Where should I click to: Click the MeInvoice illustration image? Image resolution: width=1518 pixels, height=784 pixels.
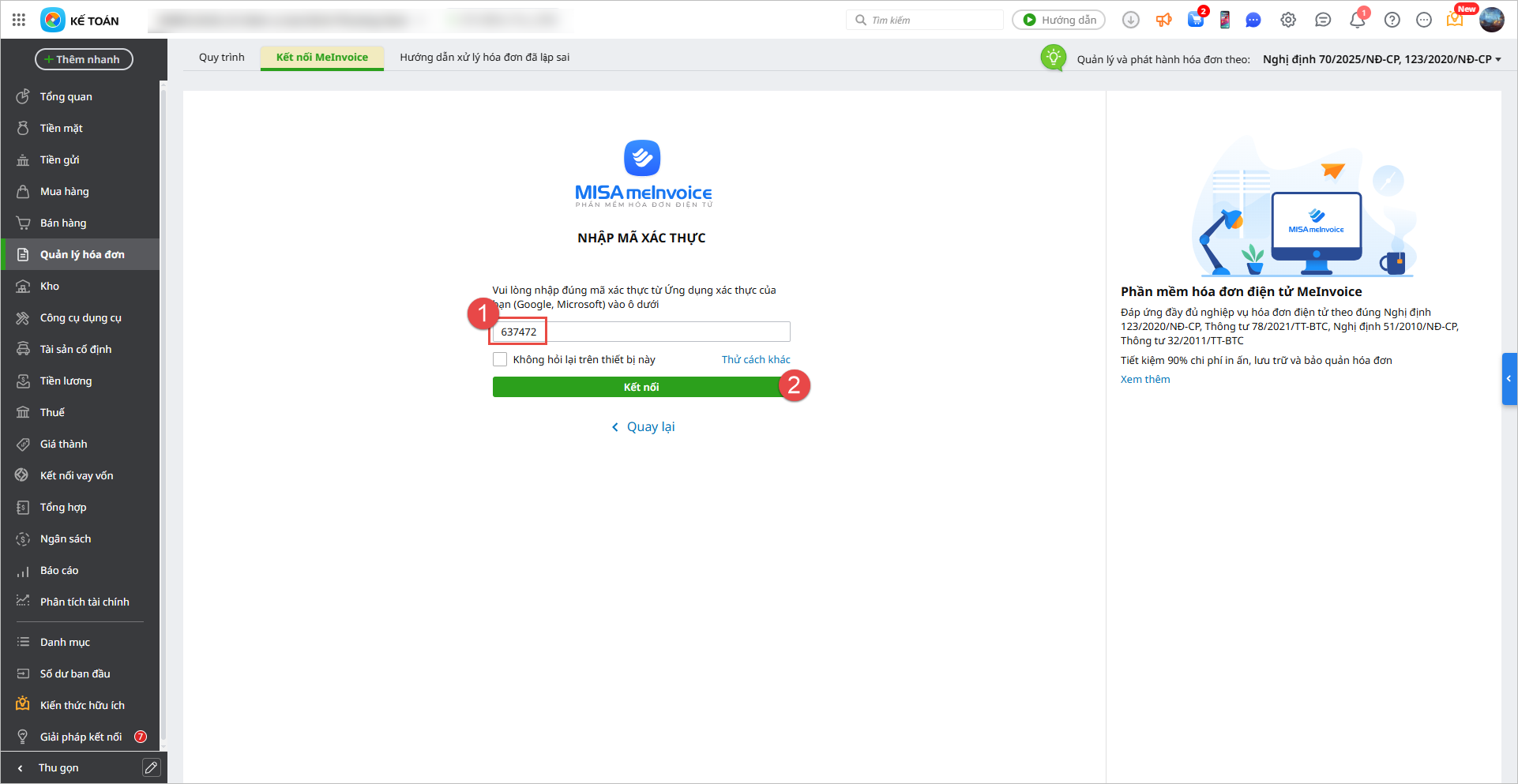(x=1304, y=207)
